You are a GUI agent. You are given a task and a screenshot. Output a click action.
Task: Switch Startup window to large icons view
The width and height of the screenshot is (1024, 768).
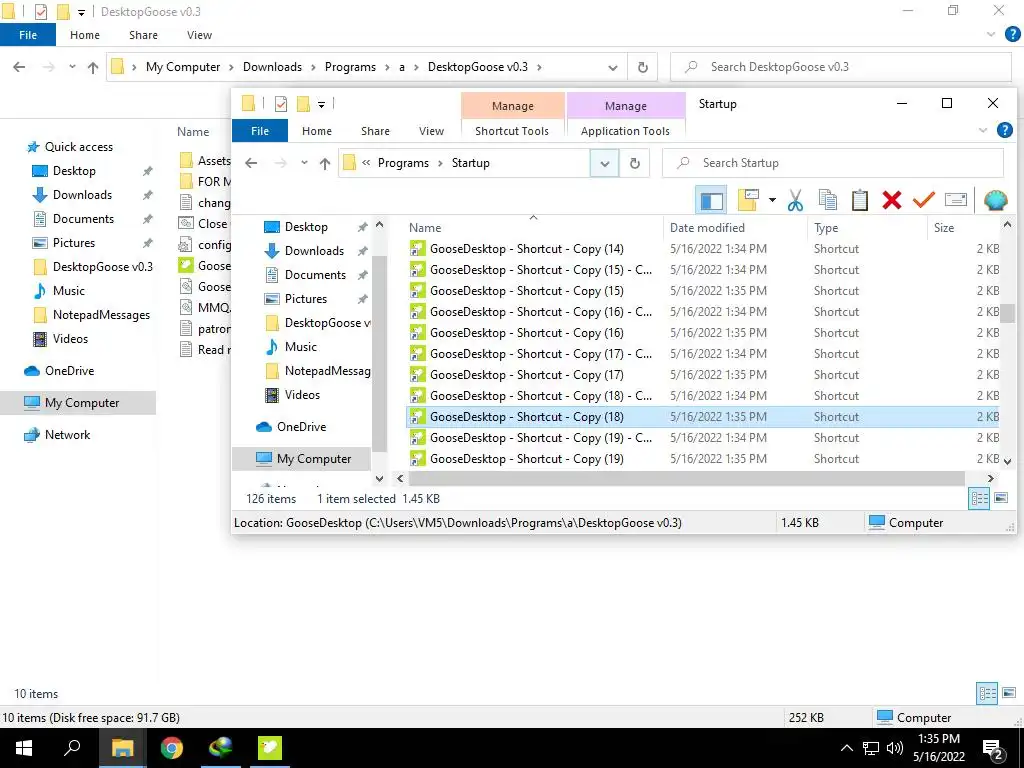tap(1001, 499)
